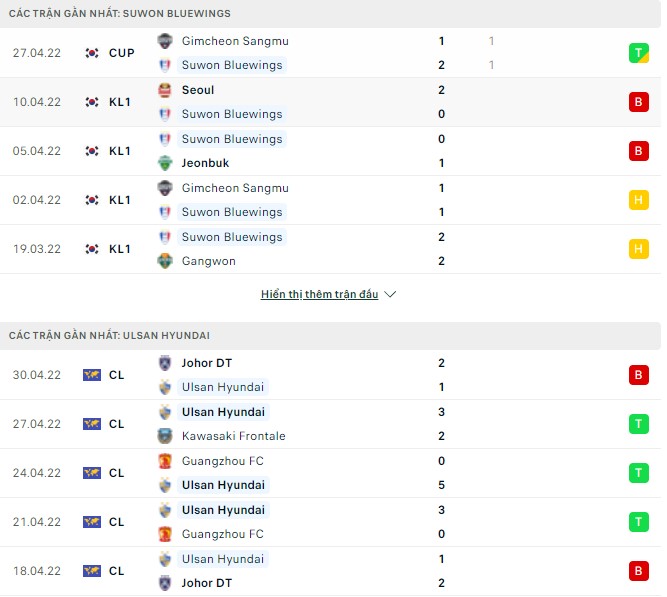Click the Gimcheon Sangmu team name in the CUP match
The width and height of the screenshot is (667, 597).
click(x=235, y=41)
